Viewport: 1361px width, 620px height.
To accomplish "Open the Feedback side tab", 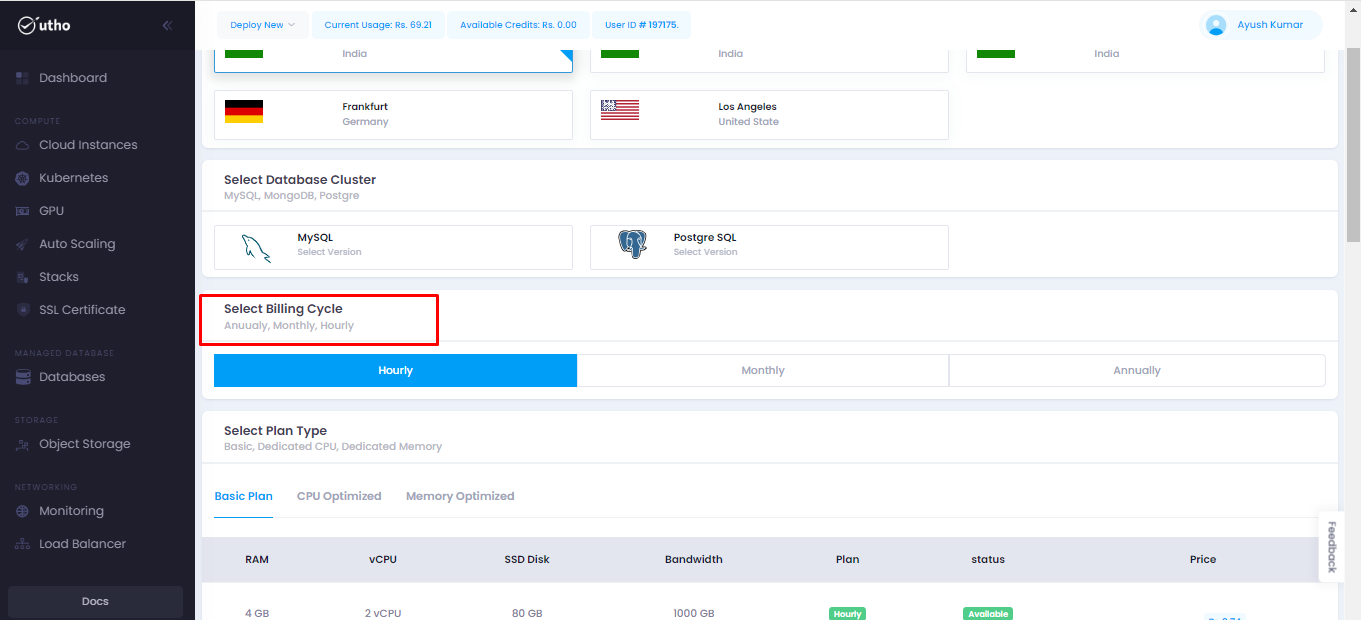I will (1331, 546).
